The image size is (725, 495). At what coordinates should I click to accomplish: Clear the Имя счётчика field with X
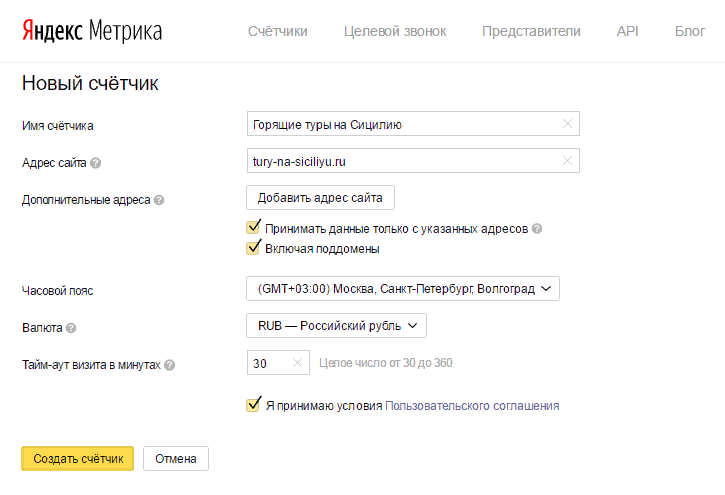tap(567, 124)
